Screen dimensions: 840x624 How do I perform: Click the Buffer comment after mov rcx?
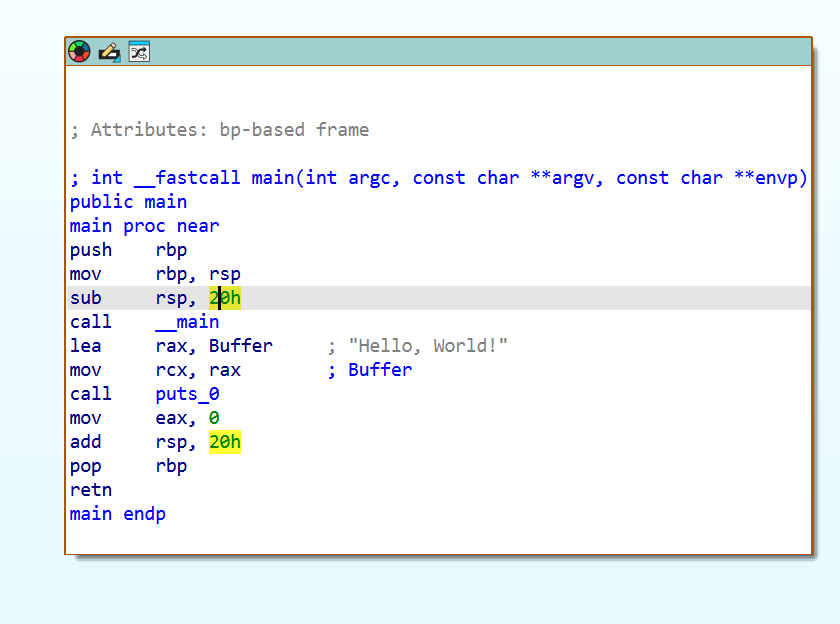tap(379, 370)
